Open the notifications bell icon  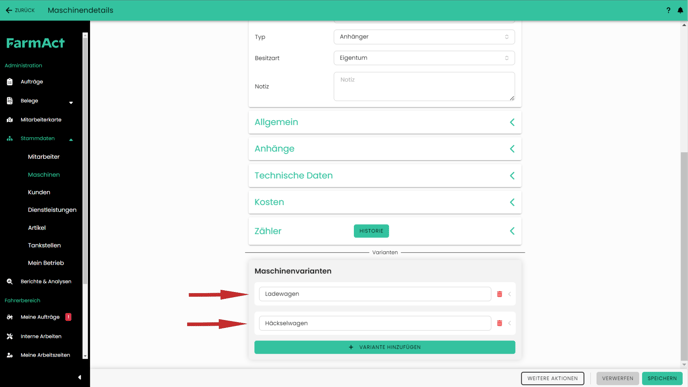pos(680,10)
